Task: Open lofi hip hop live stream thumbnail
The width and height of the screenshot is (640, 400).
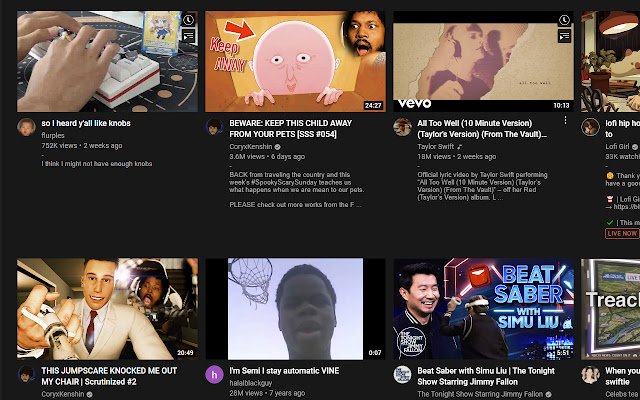Action: [x=610, y=61]
